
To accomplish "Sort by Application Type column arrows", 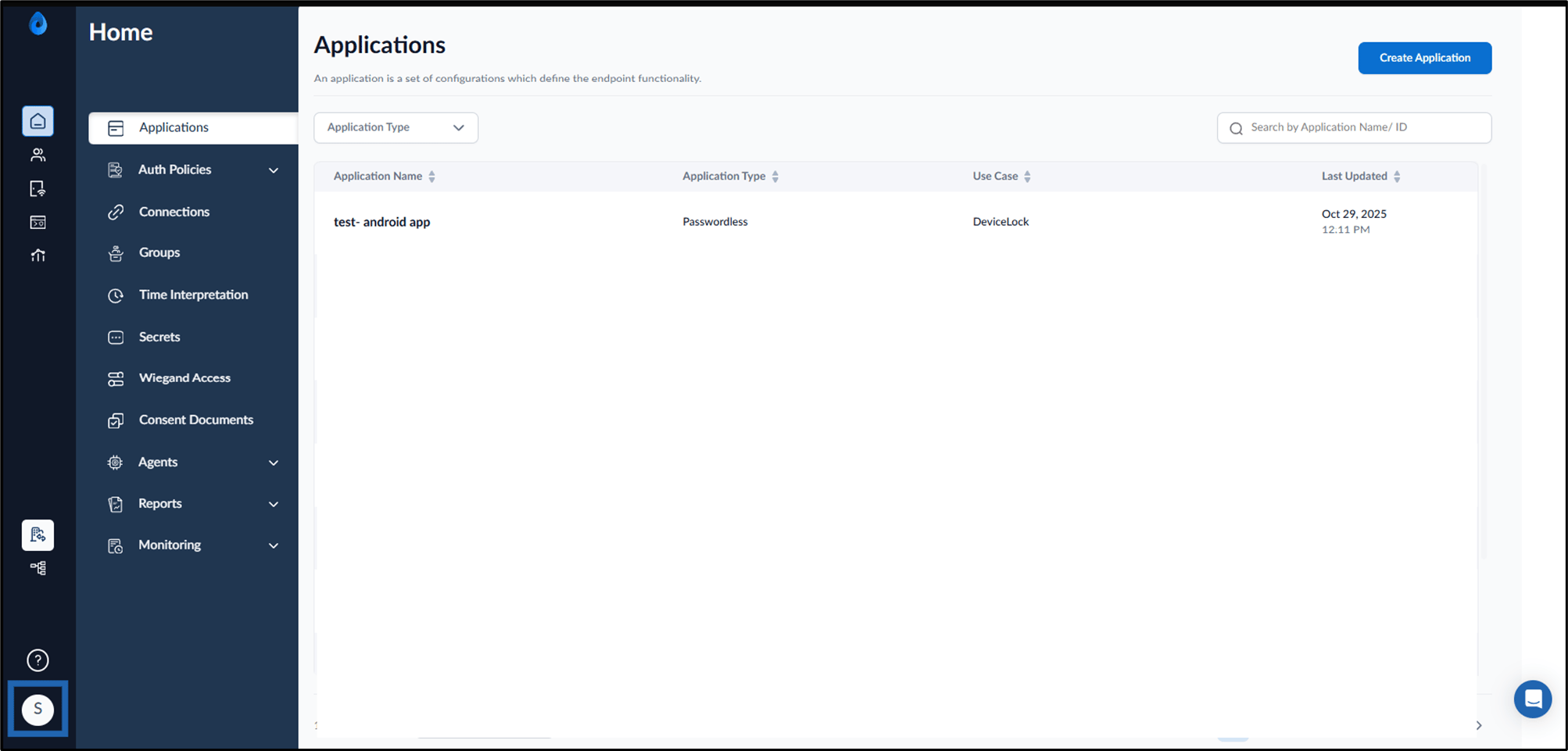I will click(775, 177).
